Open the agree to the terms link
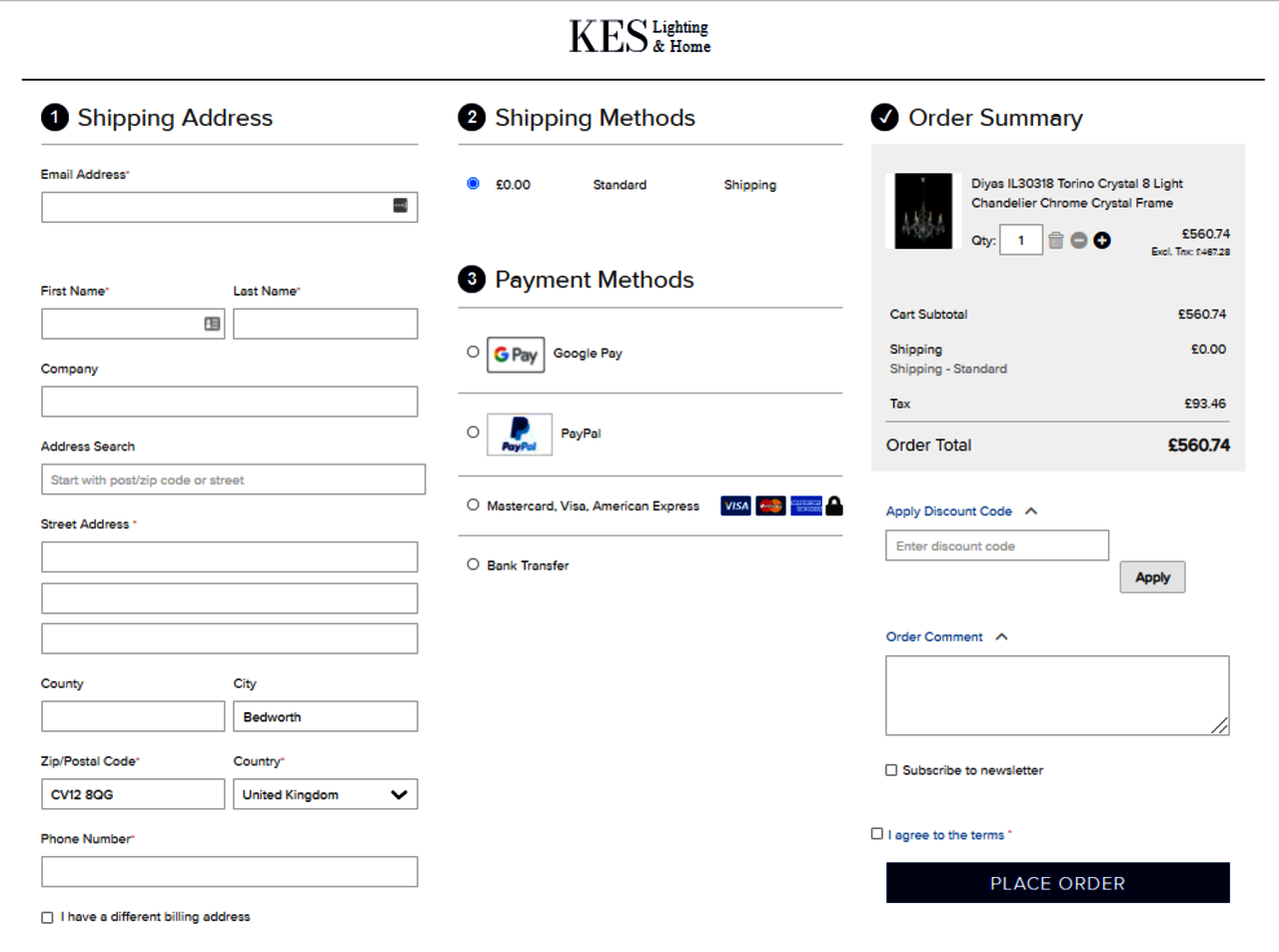The width and height of the screenshot is (1279, 952). [946, 835]
